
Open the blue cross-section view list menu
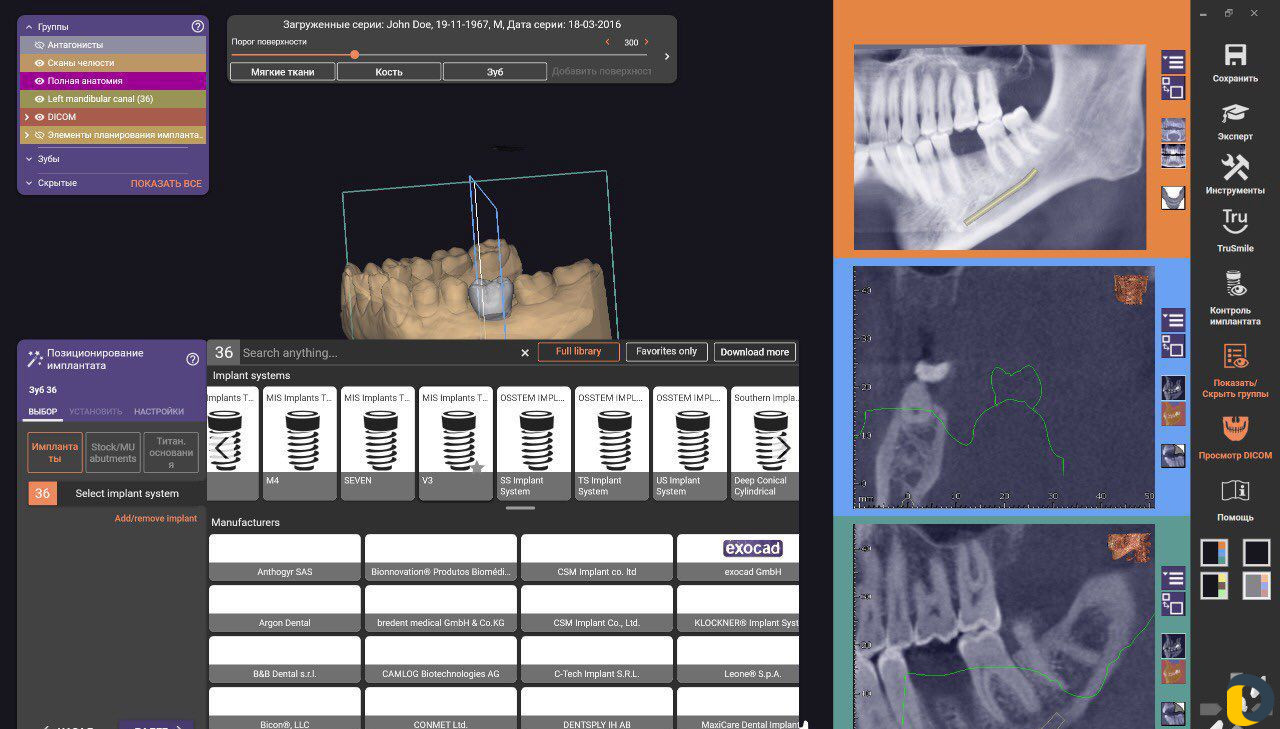click(x=1173, y=320)
